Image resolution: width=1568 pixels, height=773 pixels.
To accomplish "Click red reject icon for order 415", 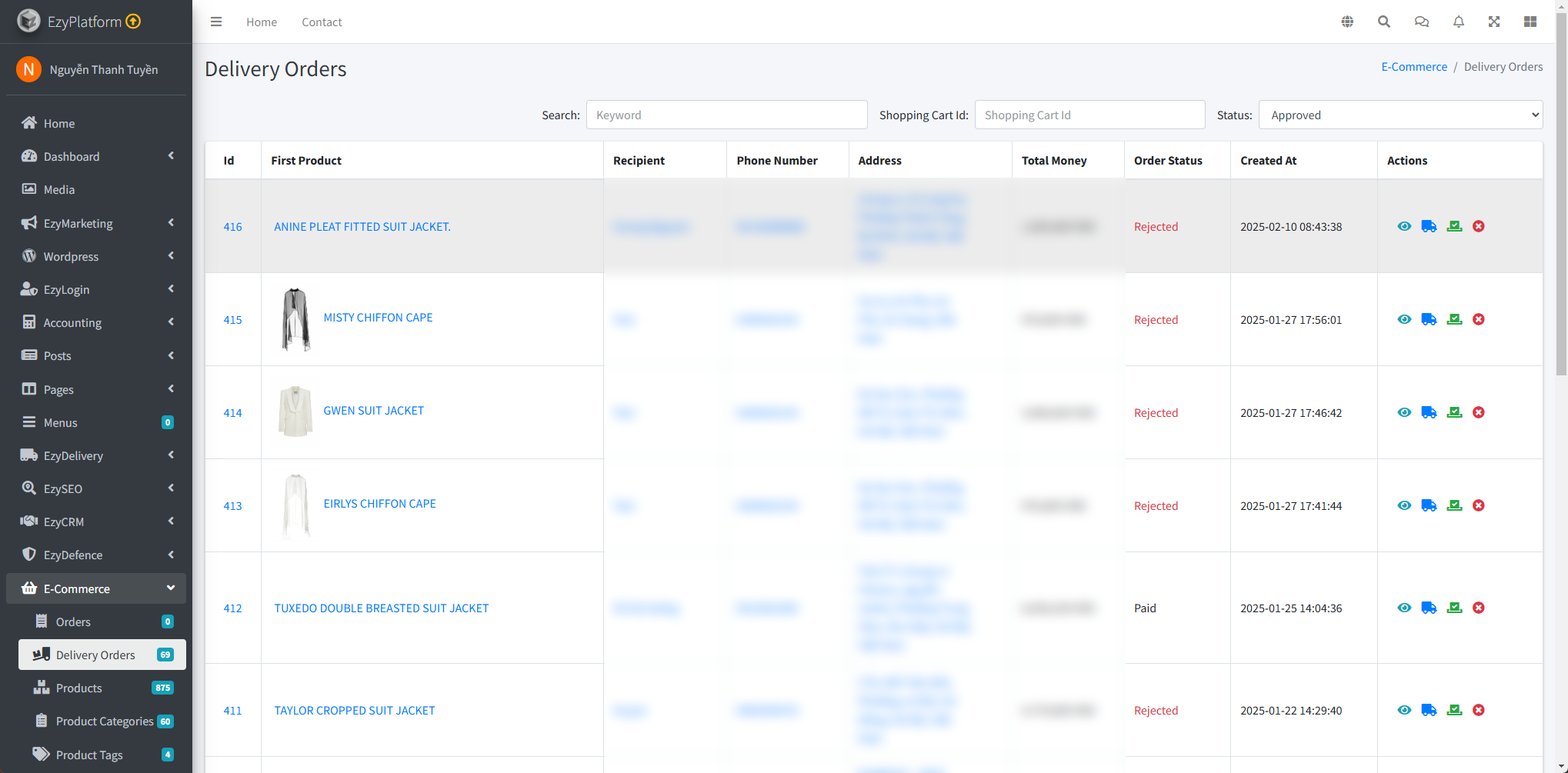I will click(1478, 319).
